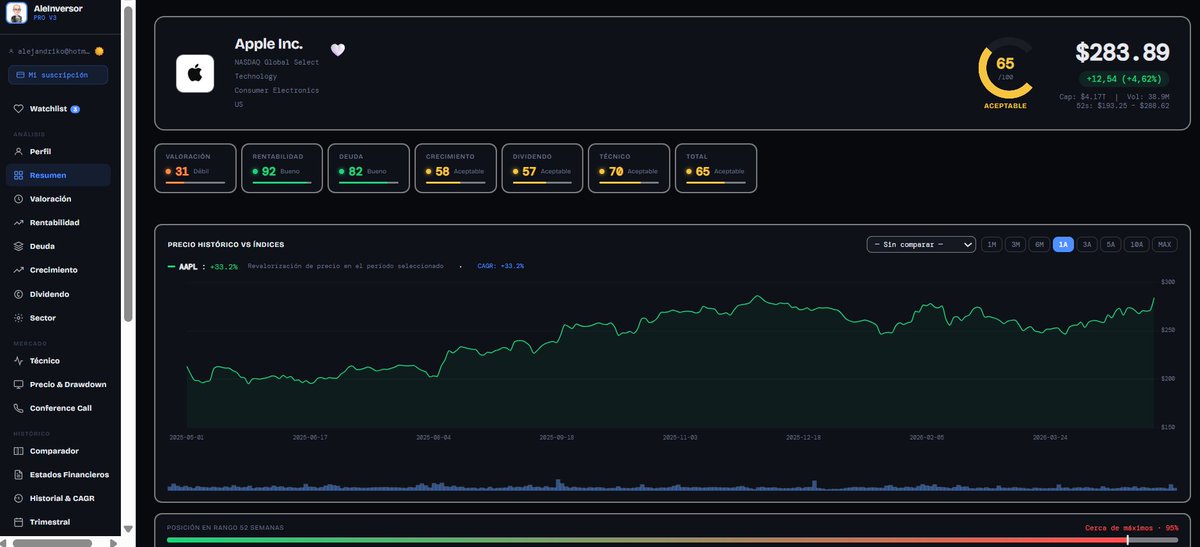The height and width of the screenshot is (547, 1200).
Task: Click the +12,54 (+4,62%) change badge
Action: [1123, 78]
